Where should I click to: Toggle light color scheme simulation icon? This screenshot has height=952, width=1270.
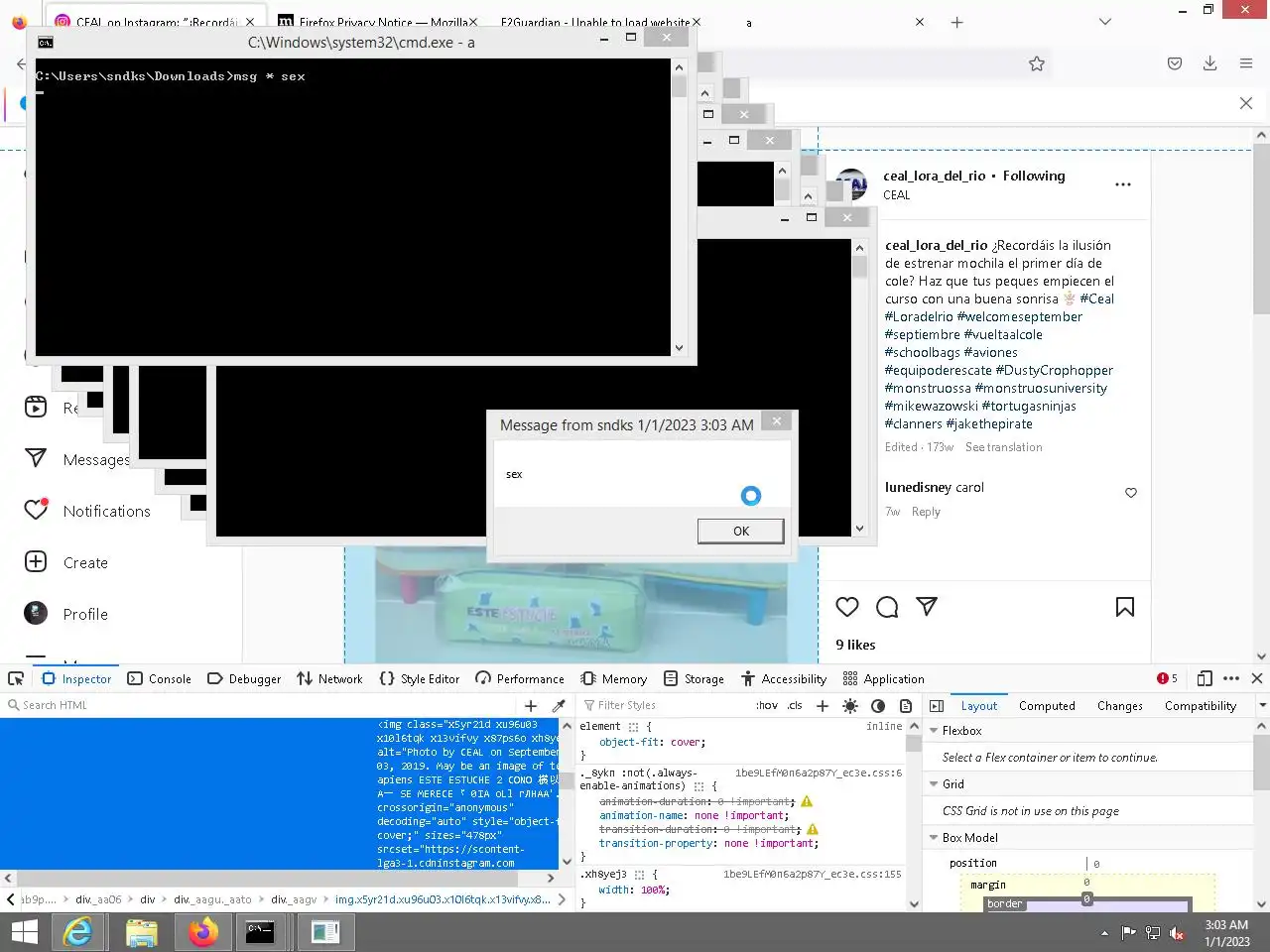850,706
